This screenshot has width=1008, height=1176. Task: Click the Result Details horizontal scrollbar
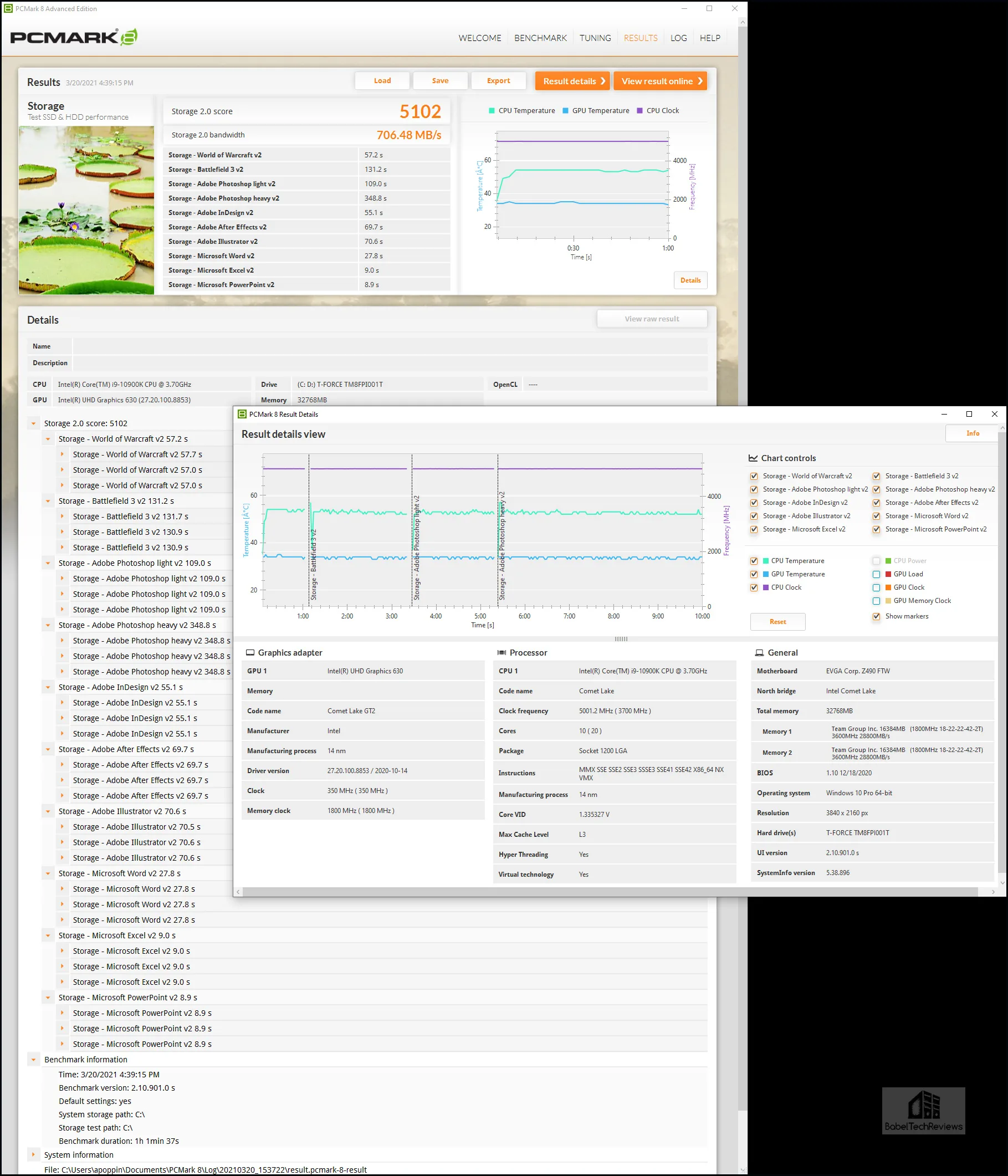tap(610, 892)
